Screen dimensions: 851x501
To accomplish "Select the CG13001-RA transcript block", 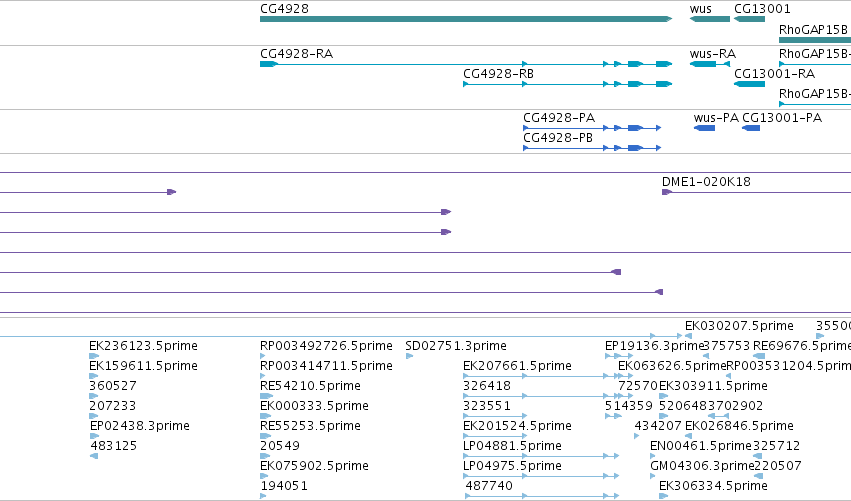I will tap(749, 84).
